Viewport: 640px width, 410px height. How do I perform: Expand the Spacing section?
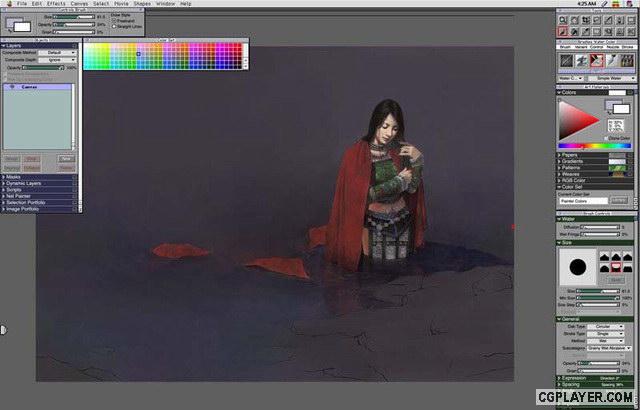[559, 385]
